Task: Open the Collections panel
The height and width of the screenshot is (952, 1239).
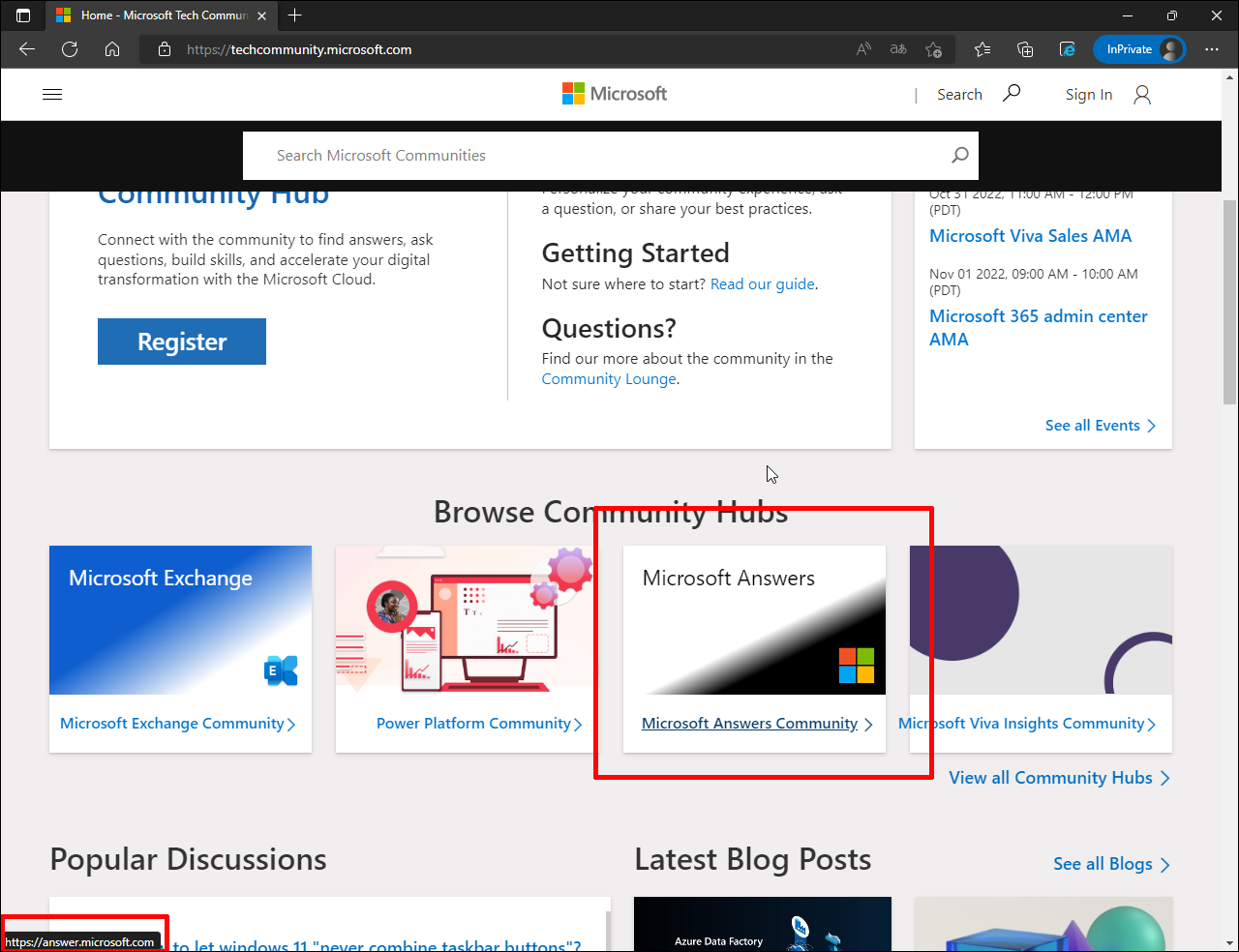Action: [1025, 49]
